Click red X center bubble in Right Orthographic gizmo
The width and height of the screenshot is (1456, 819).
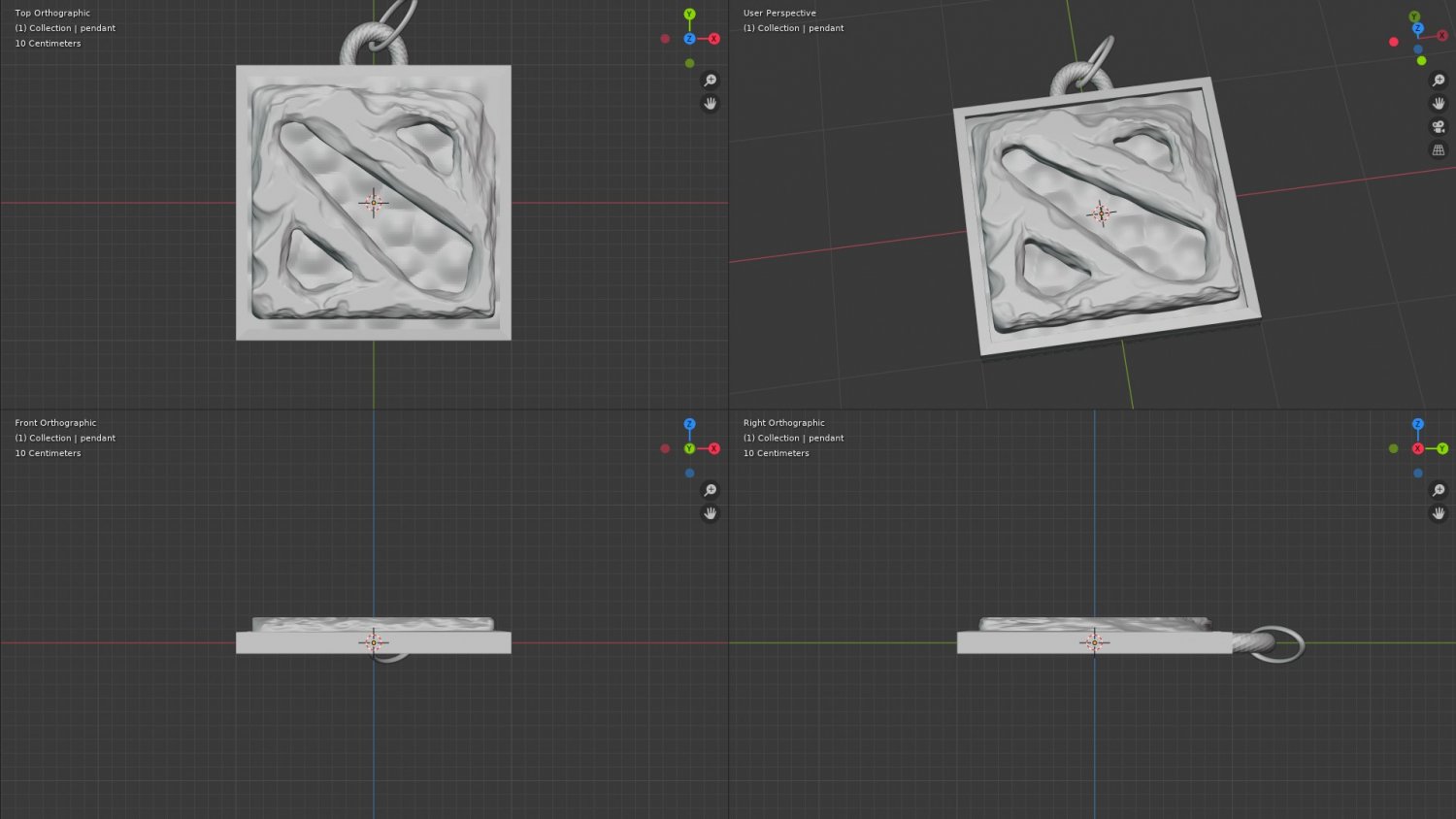1418,448
